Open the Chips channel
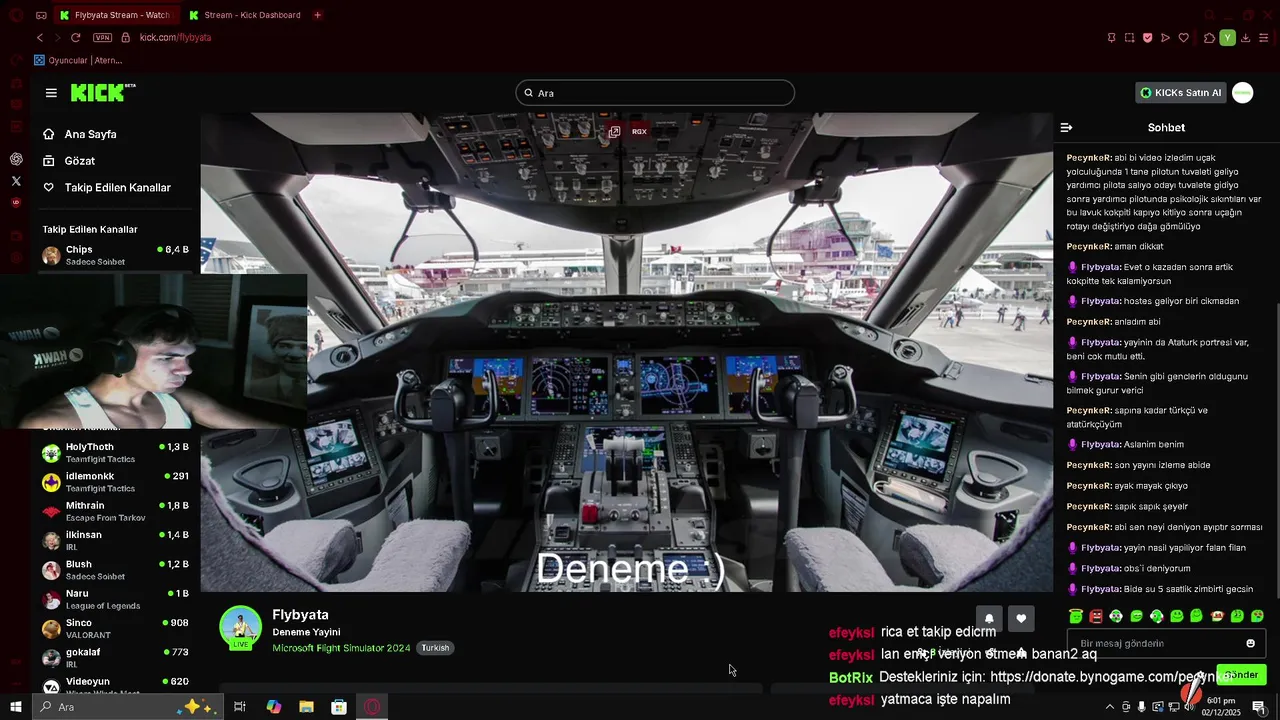 (x=115, y=255)
